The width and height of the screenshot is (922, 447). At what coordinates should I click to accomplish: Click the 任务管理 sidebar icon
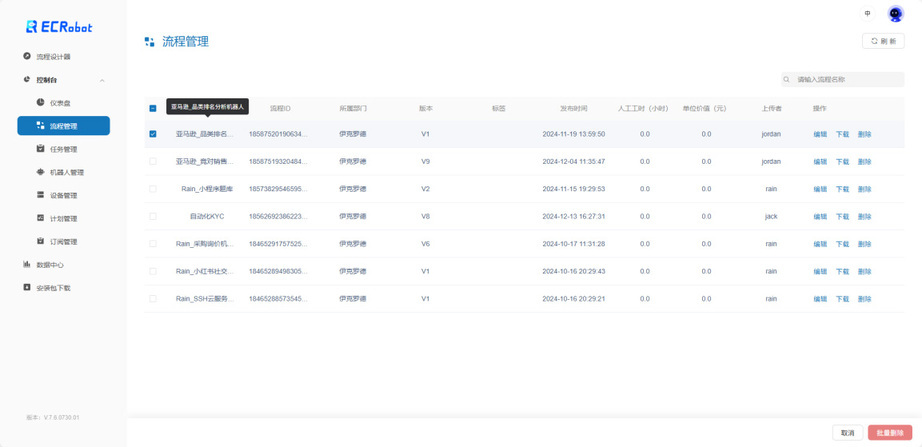(41, 149)
